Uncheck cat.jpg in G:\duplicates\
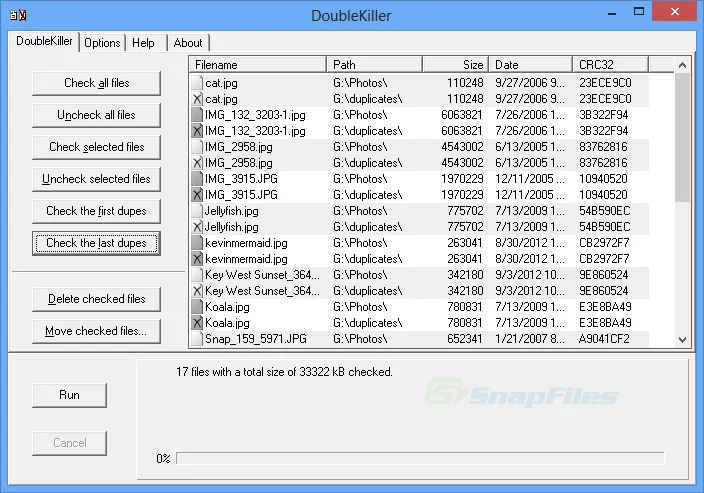The image size is (704, 493). (x=197, y=99)
